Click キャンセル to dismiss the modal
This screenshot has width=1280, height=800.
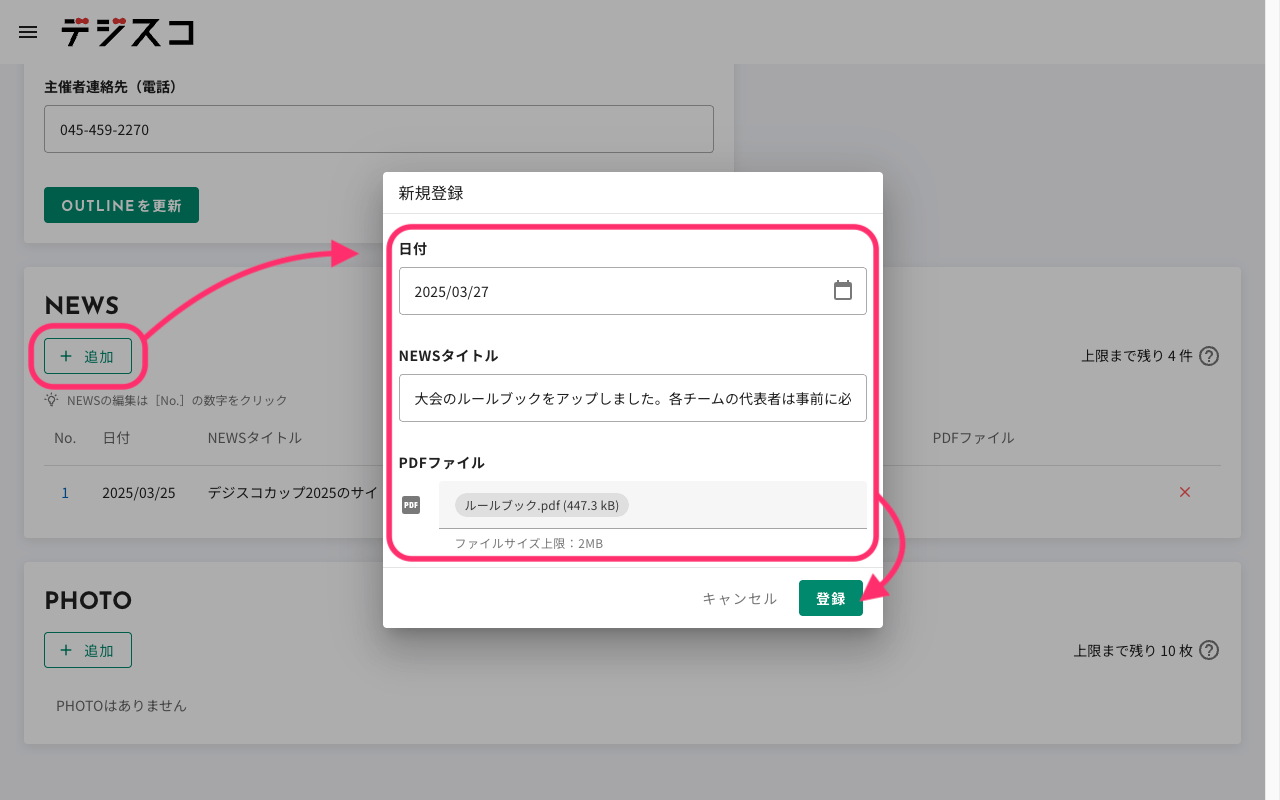click(738, 598)
